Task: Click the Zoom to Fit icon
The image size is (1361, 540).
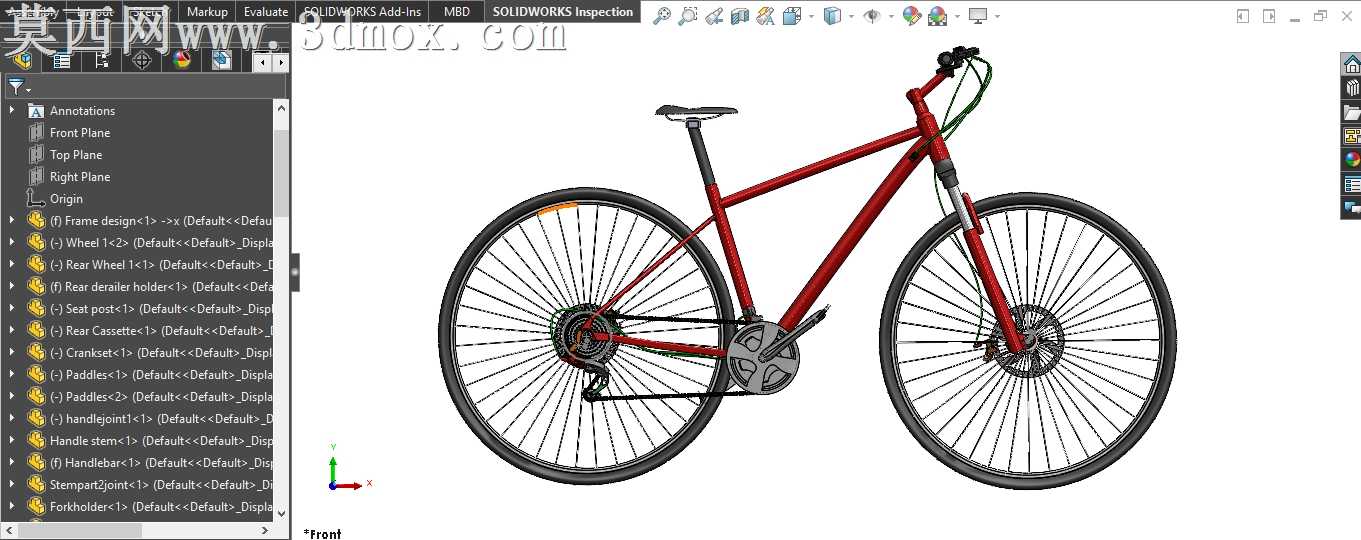Action: [661, 16]
